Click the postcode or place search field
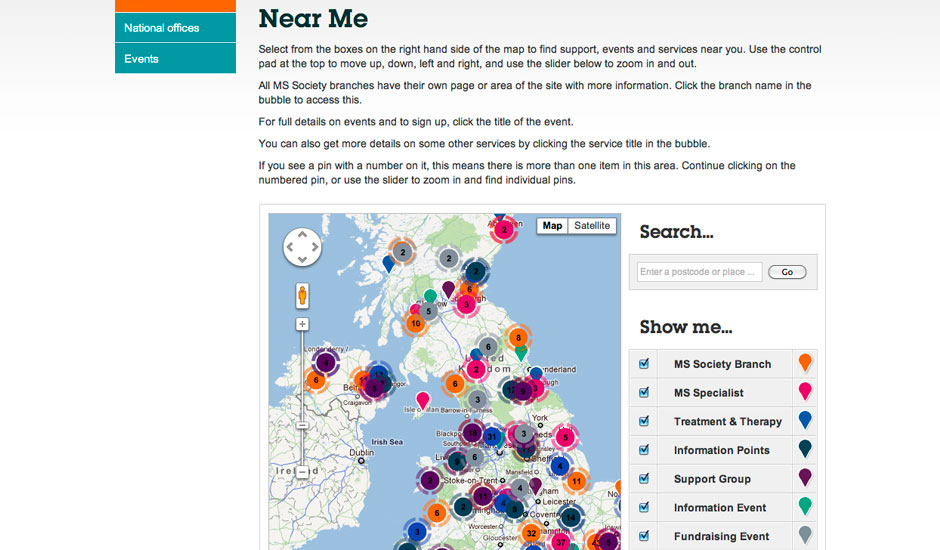 tap(699, 272)
